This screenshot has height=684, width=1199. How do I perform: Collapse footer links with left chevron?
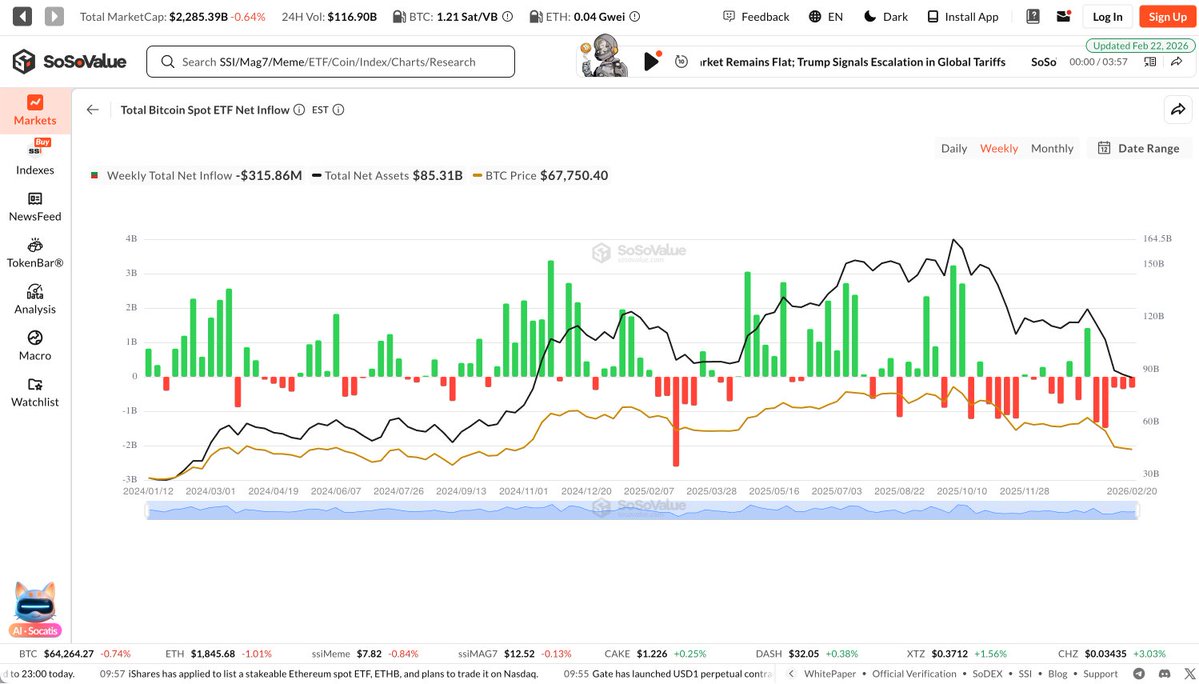(791, 673)
